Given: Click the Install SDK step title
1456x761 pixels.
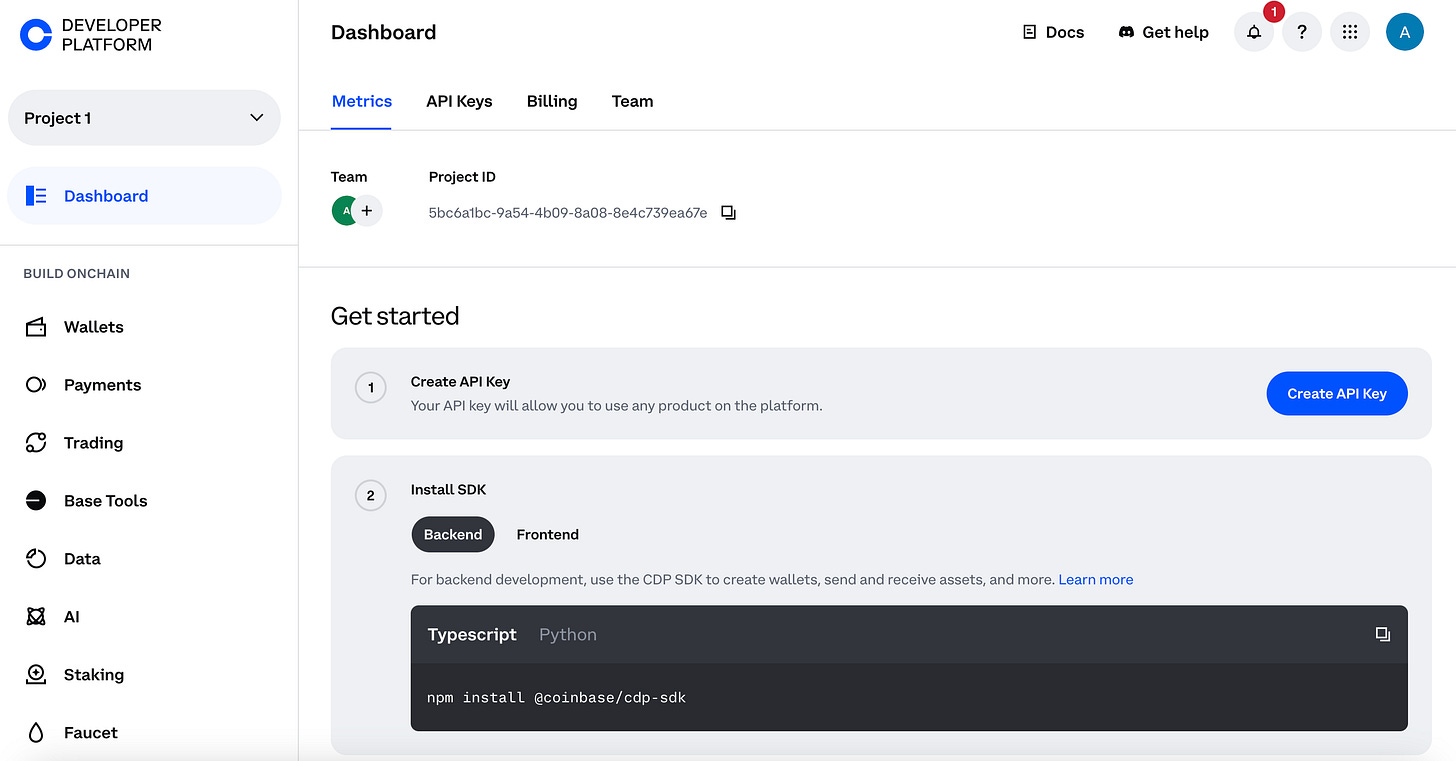Looking at the screenshot, I should [449, 489].
